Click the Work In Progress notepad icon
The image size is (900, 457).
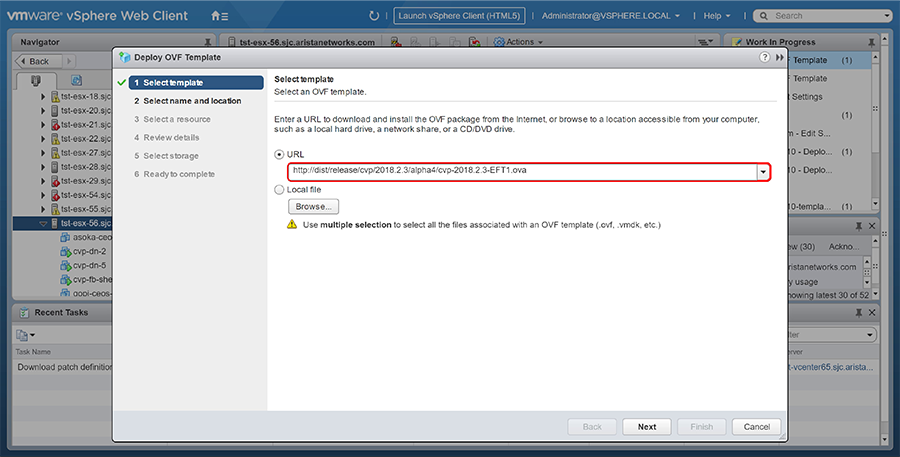736,42
